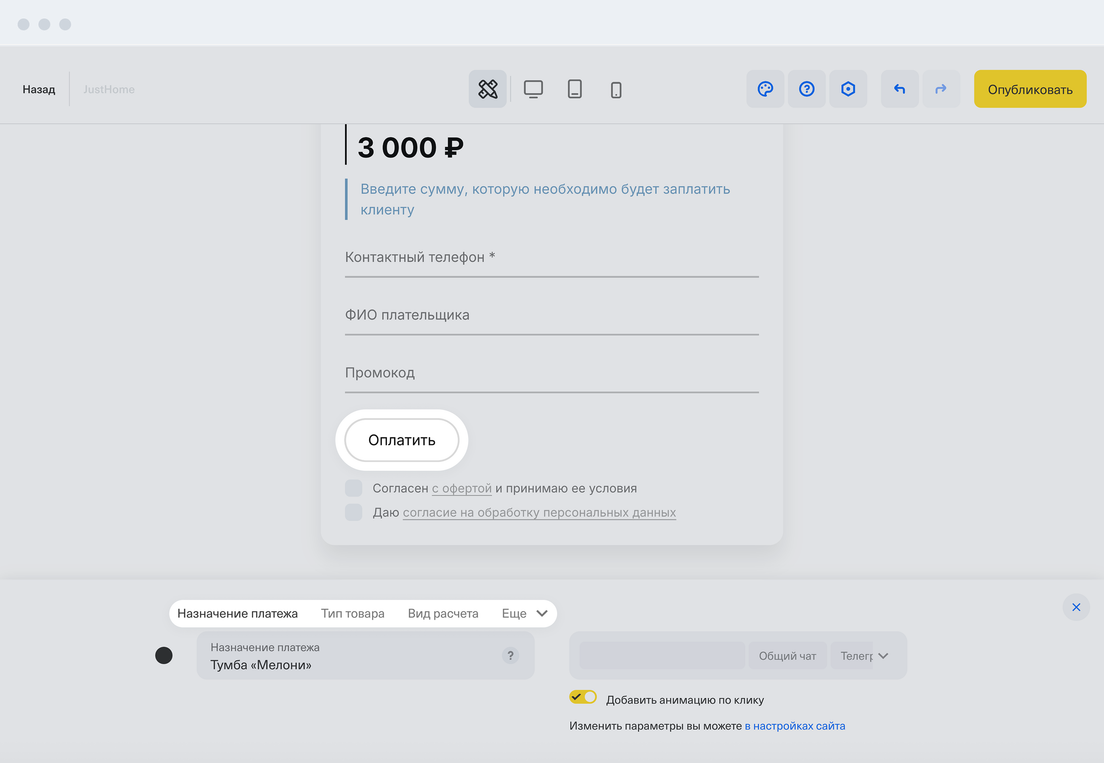
Task: Open the 'в настройках сайта' link
Action: pos(795,726)
